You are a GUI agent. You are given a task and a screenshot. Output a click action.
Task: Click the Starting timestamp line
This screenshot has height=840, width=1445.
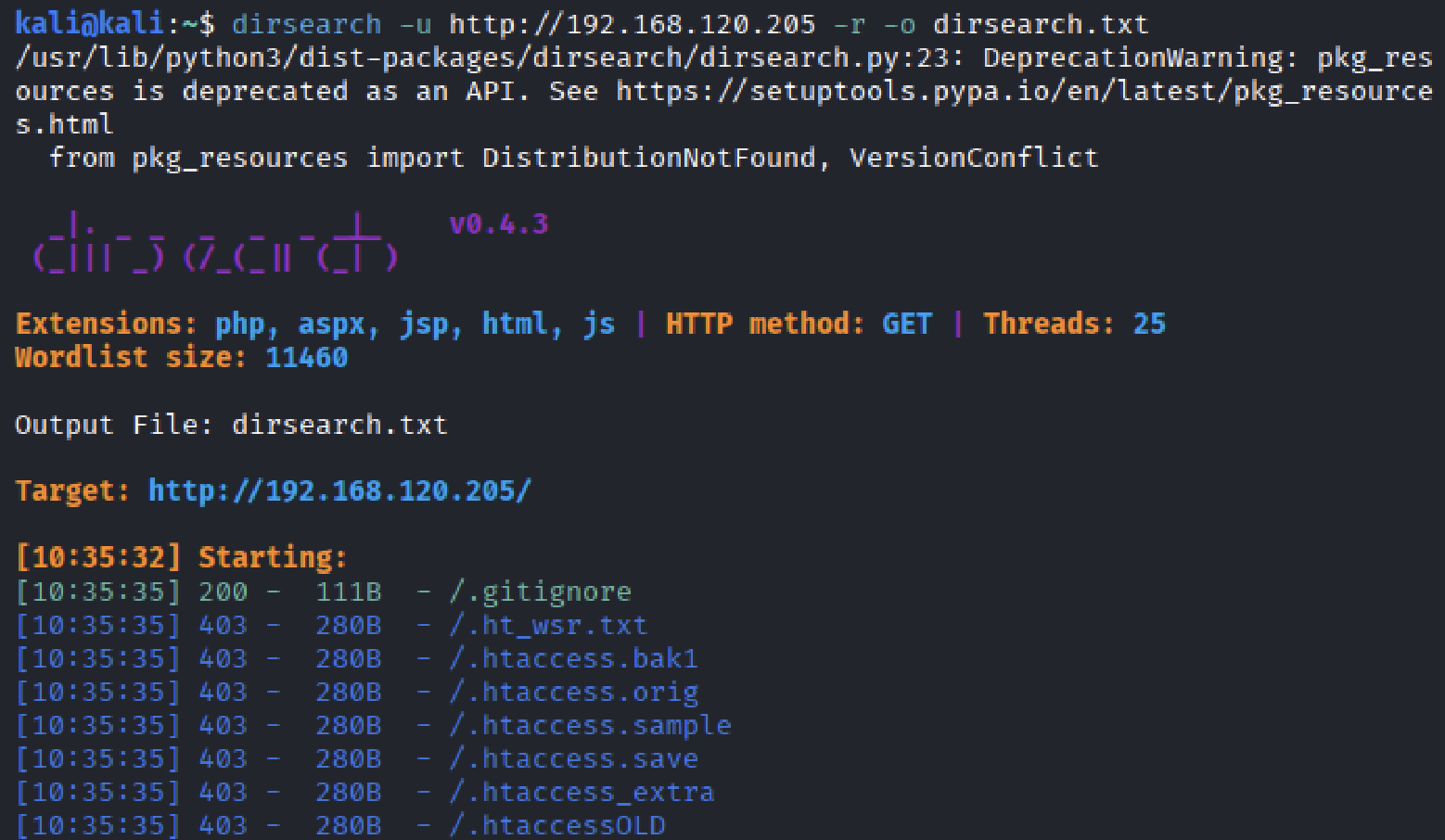[181, 557]
